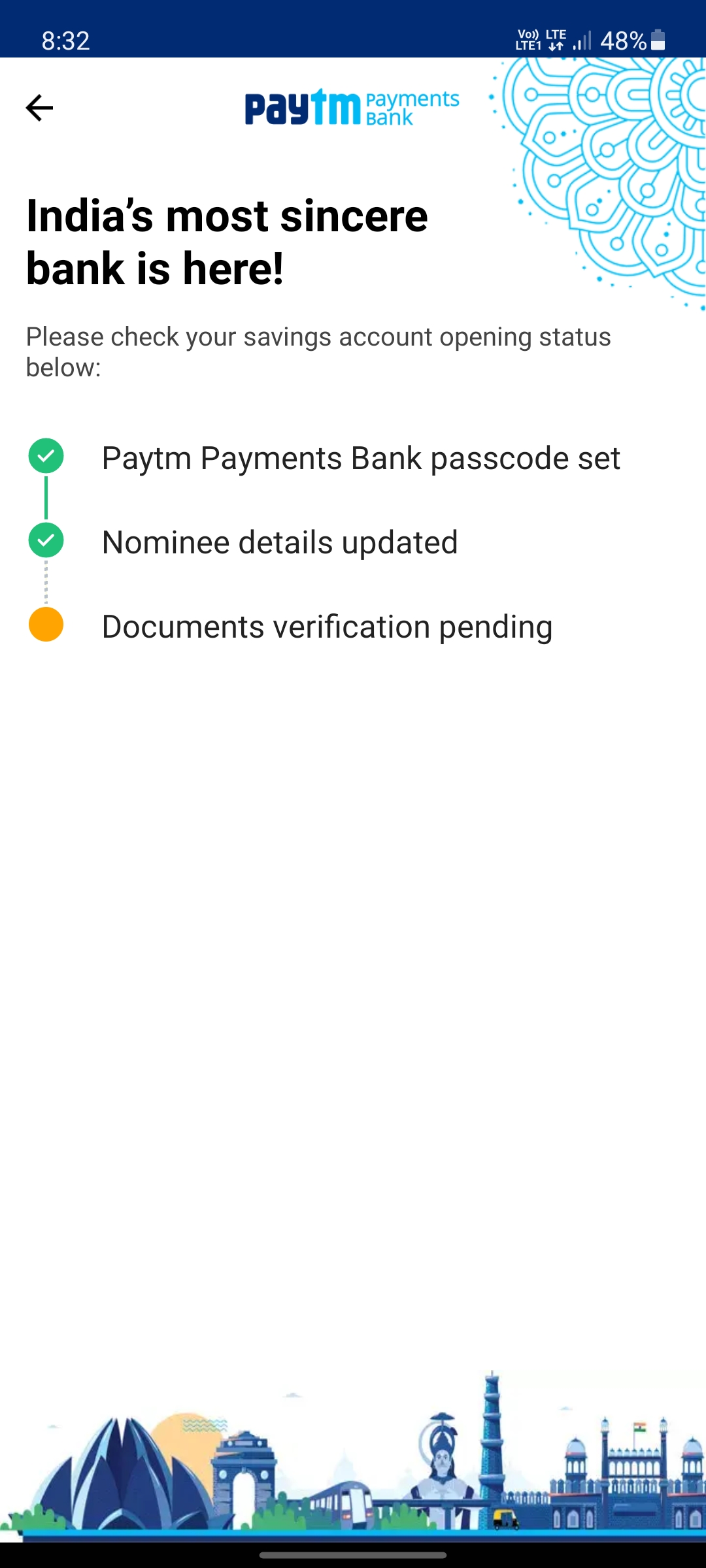706x1568 pixels.
Task: Tap the green check beside passcode set
Action: [46, 456]
